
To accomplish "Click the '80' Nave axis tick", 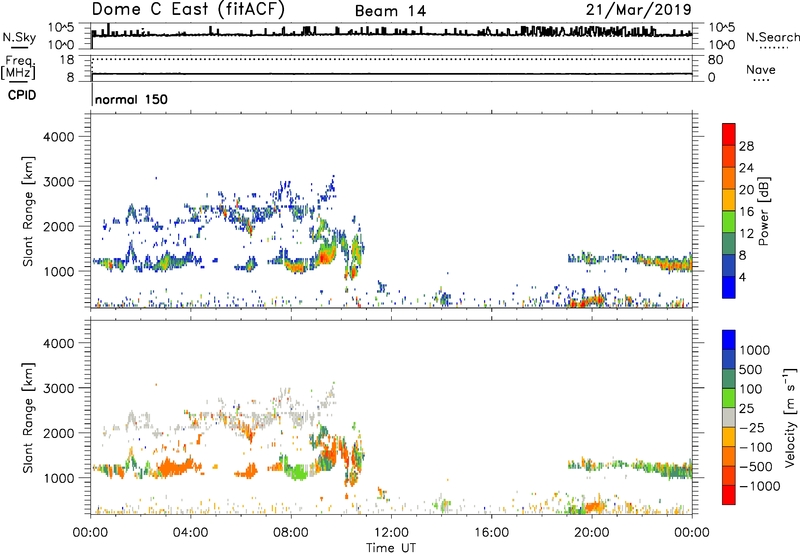I will [x=716, y=60].
